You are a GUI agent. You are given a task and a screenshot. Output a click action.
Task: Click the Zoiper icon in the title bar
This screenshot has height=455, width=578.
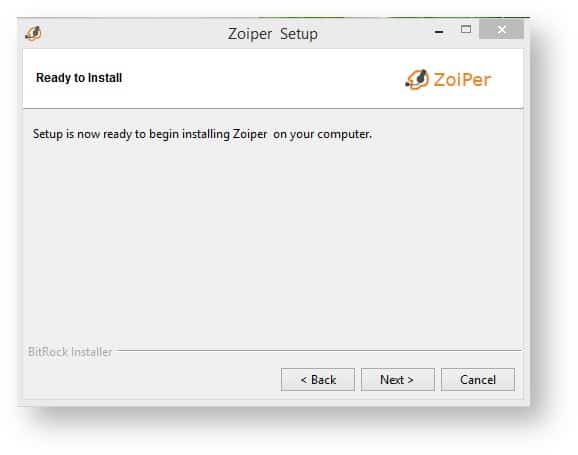[x=33, y=33]
